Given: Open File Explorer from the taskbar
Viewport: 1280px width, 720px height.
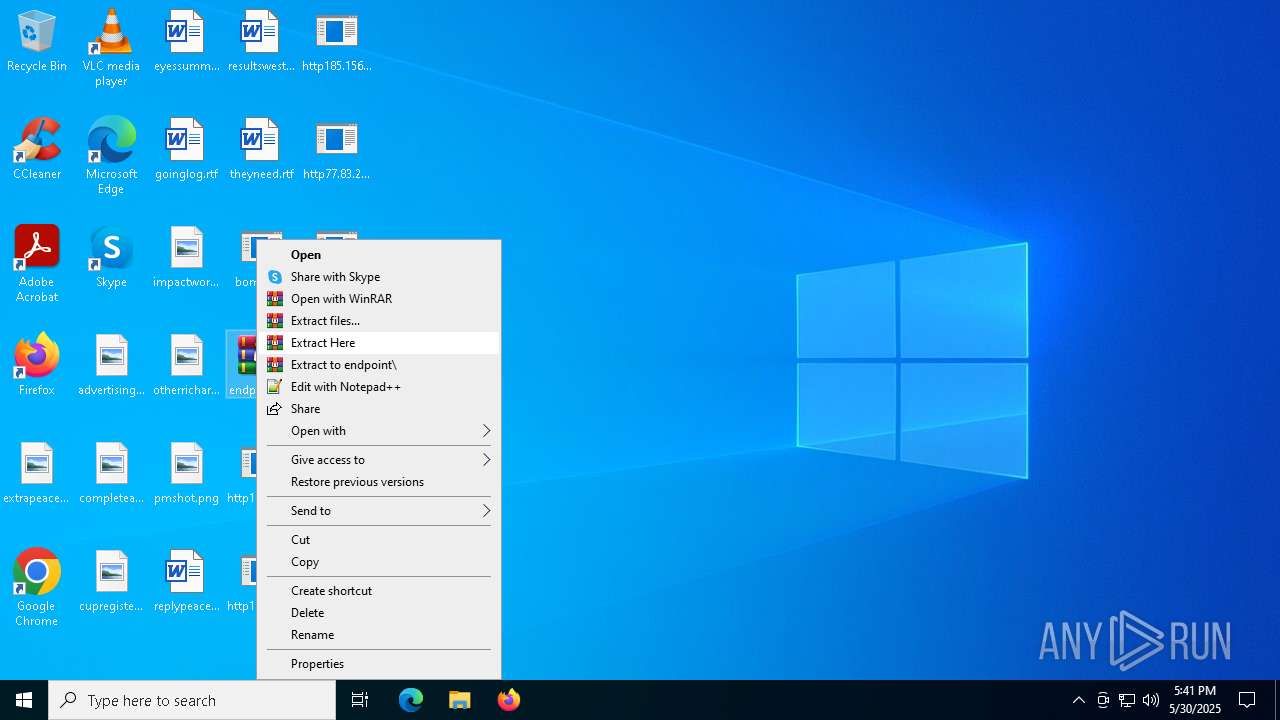Looking at the screenshot, I should (x=460, y=700).
